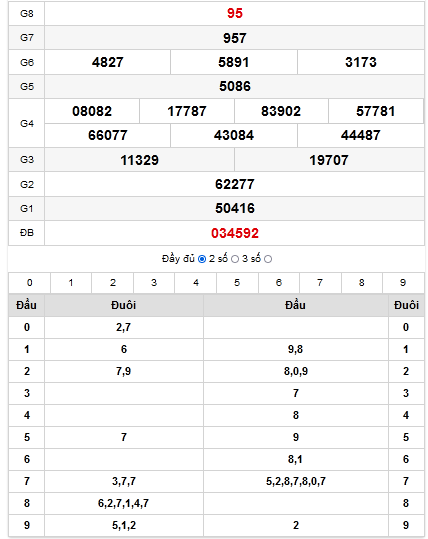Choose digit 6 in the number filter row
428x539 pixels.
[279, 283]
